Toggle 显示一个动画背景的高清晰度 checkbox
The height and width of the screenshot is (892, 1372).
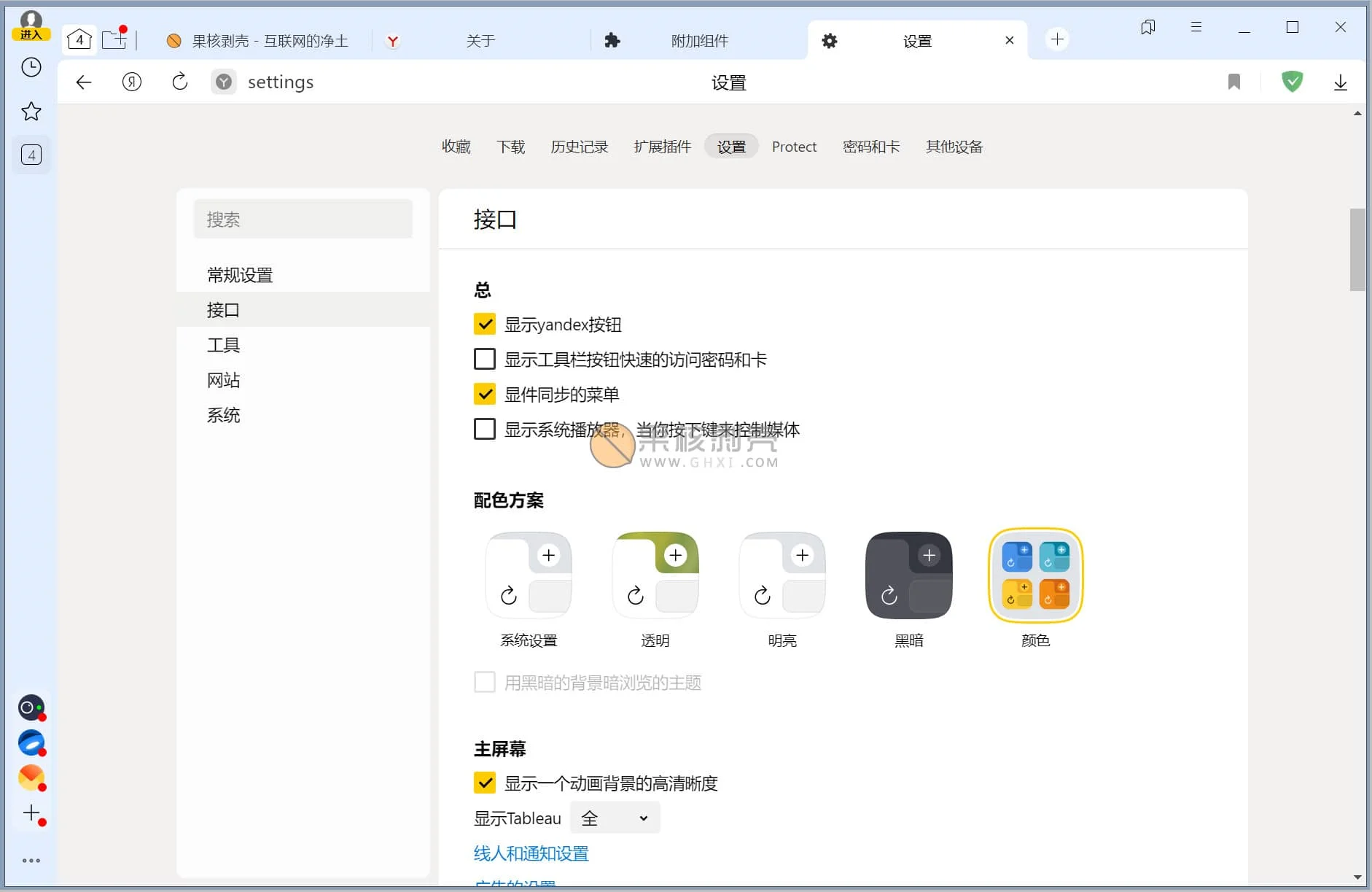coord(485,783)
